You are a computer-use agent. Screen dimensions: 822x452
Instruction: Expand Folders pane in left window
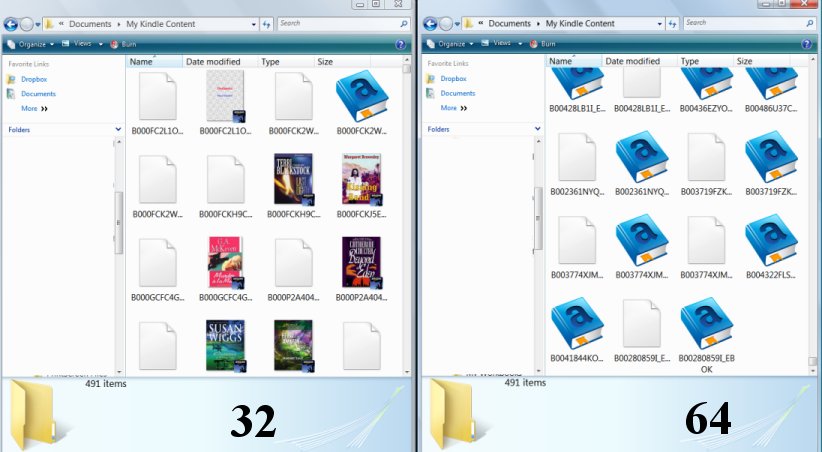coord(118,130)
